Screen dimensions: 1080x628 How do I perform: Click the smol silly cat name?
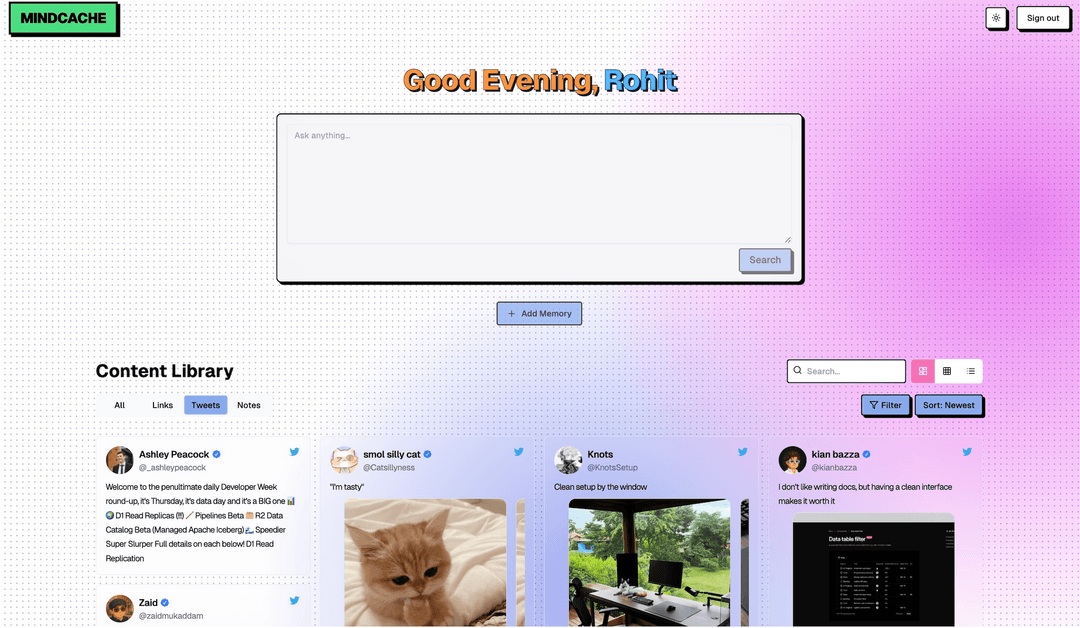[392, 454]
